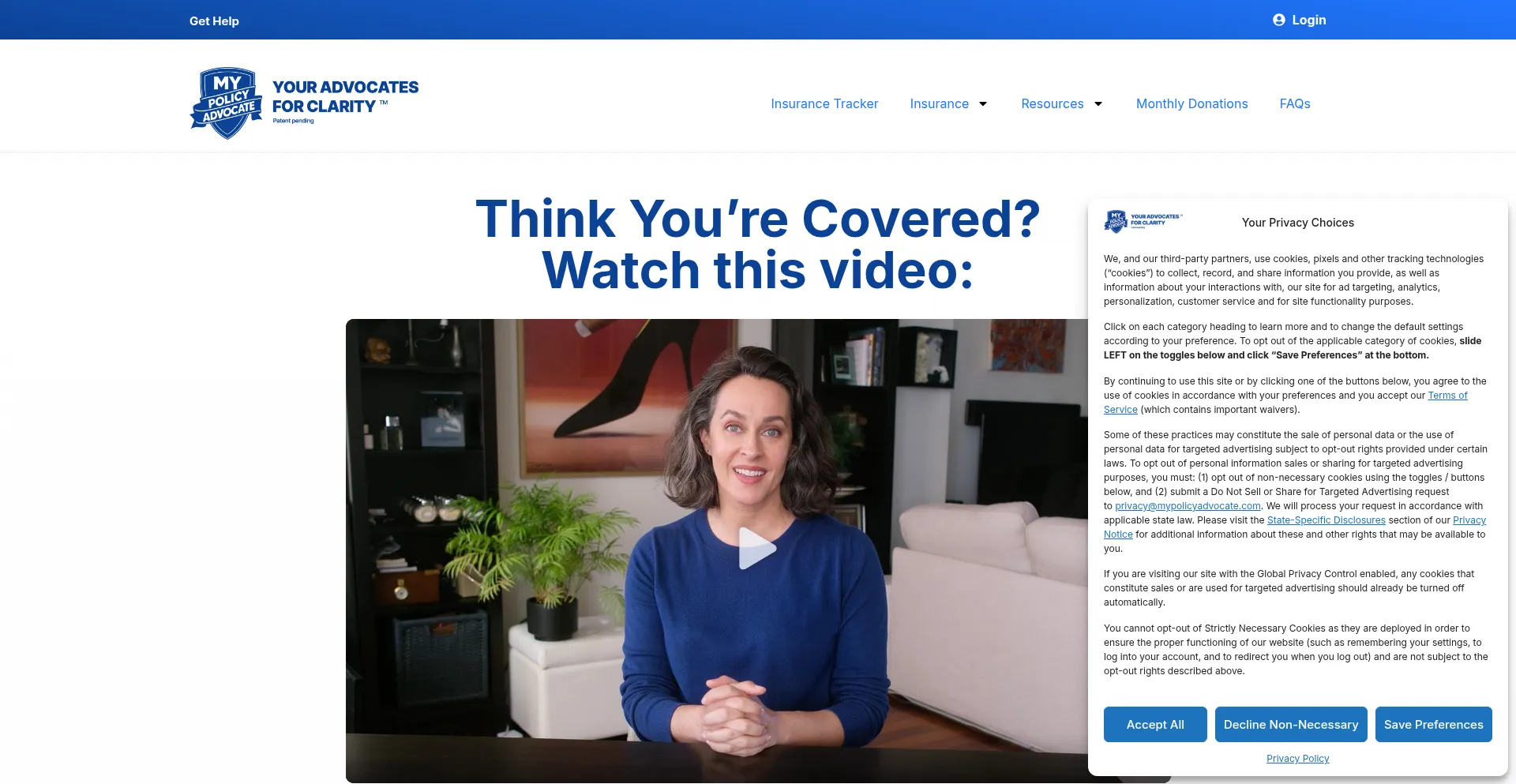Click Decline Non-Necessary
The height and width of the screenshot is (784, 1516).
1290,724
